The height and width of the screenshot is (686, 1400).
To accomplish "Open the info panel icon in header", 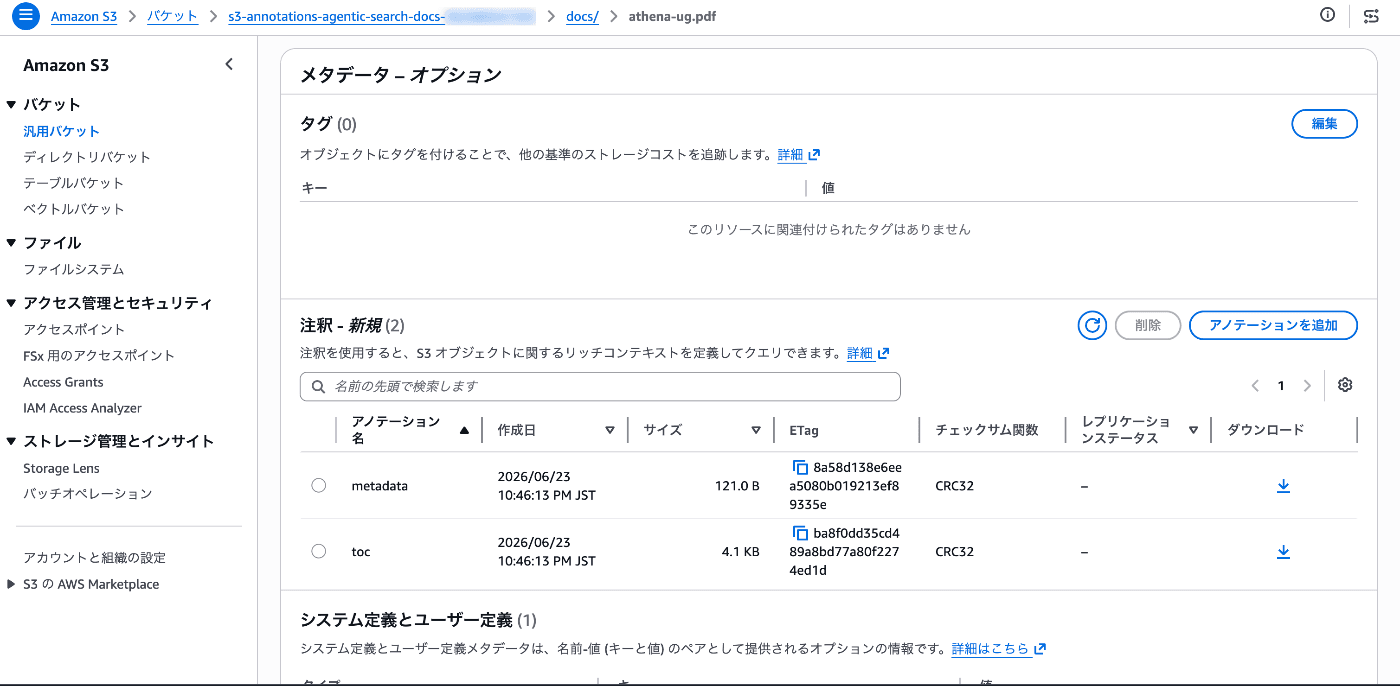I will (1328, 15).
